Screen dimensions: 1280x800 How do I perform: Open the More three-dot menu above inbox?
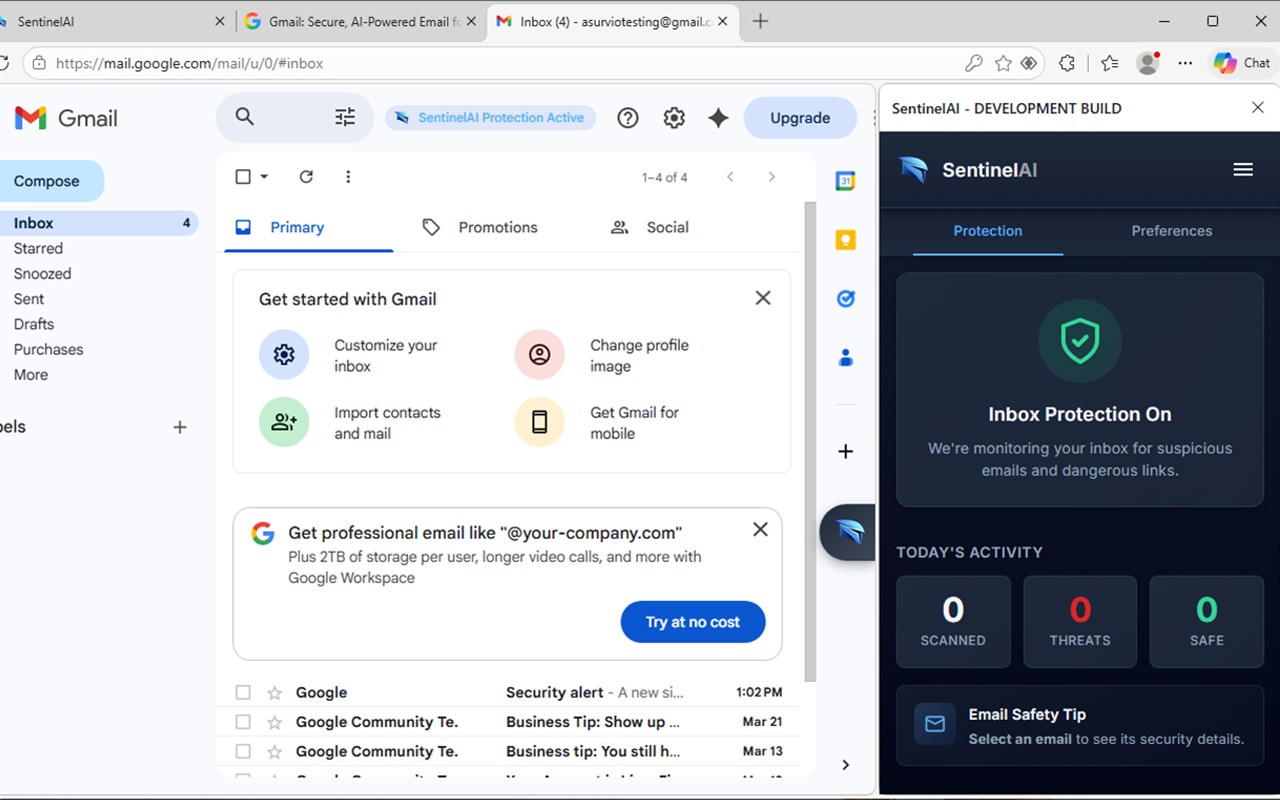(x=348, y=177)
